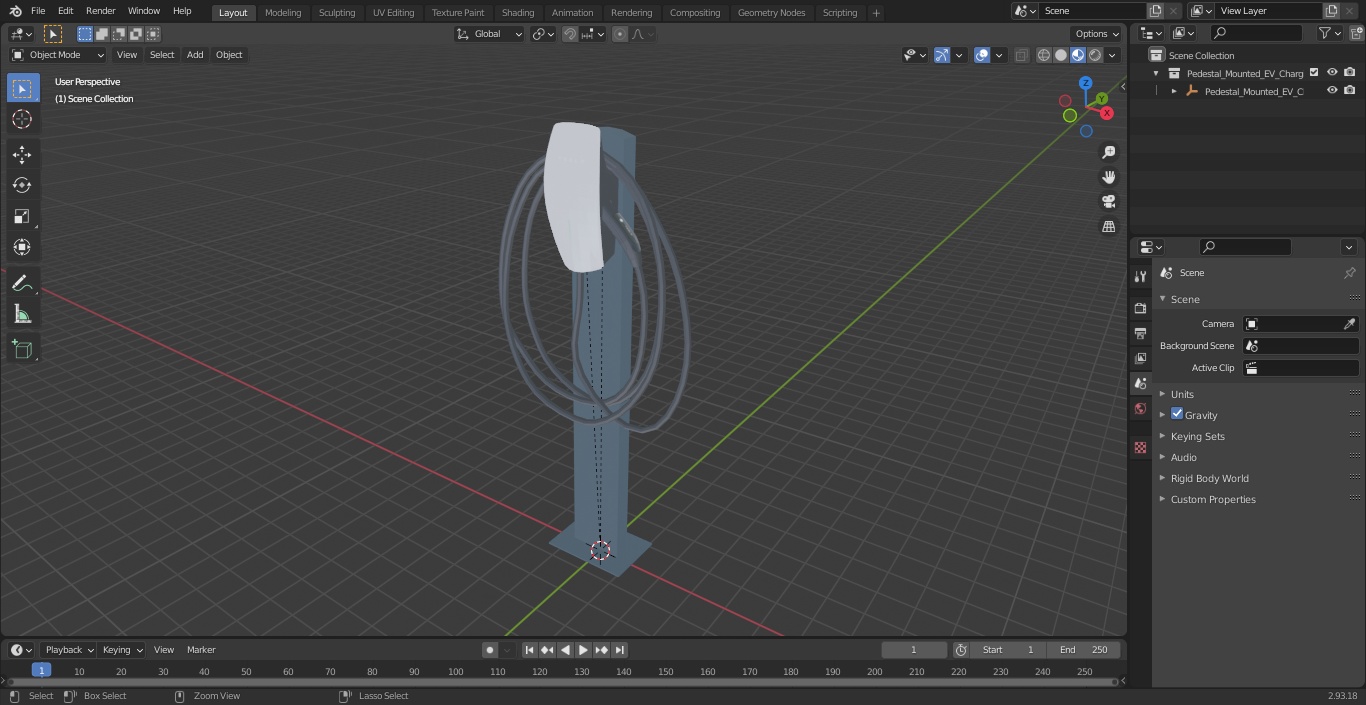Click the pan view hand icon
Image resolution: width=1366 pixels, height=705 pixels.
[1108, 177]
